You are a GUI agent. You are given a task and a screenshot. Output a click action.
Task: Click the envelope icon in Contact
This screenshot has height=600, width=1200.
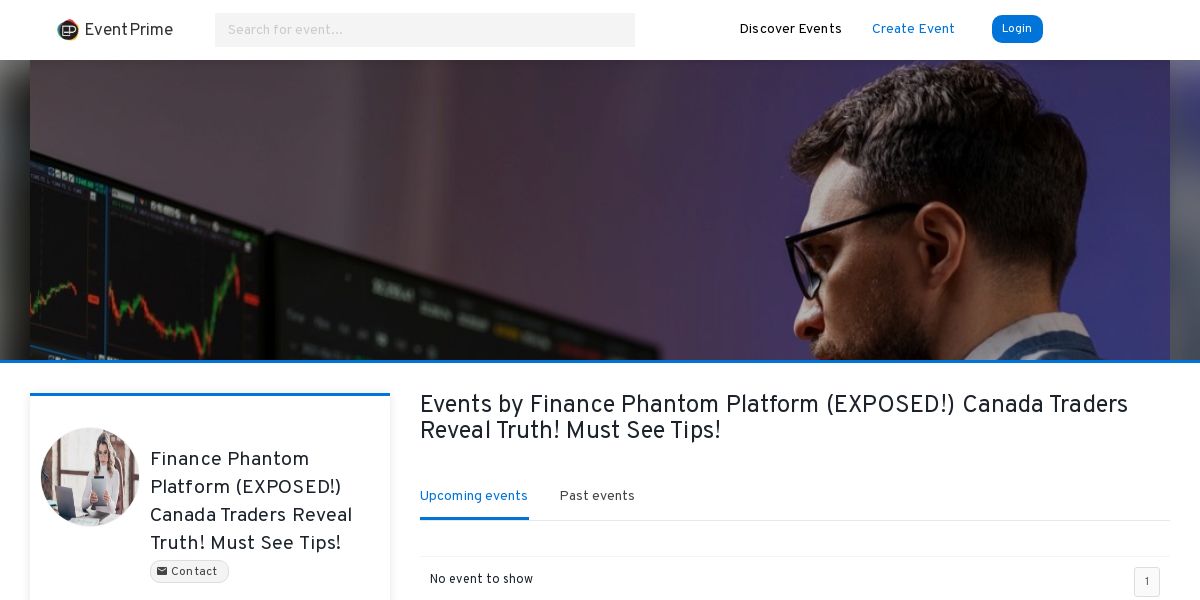(x=162, y=572)
